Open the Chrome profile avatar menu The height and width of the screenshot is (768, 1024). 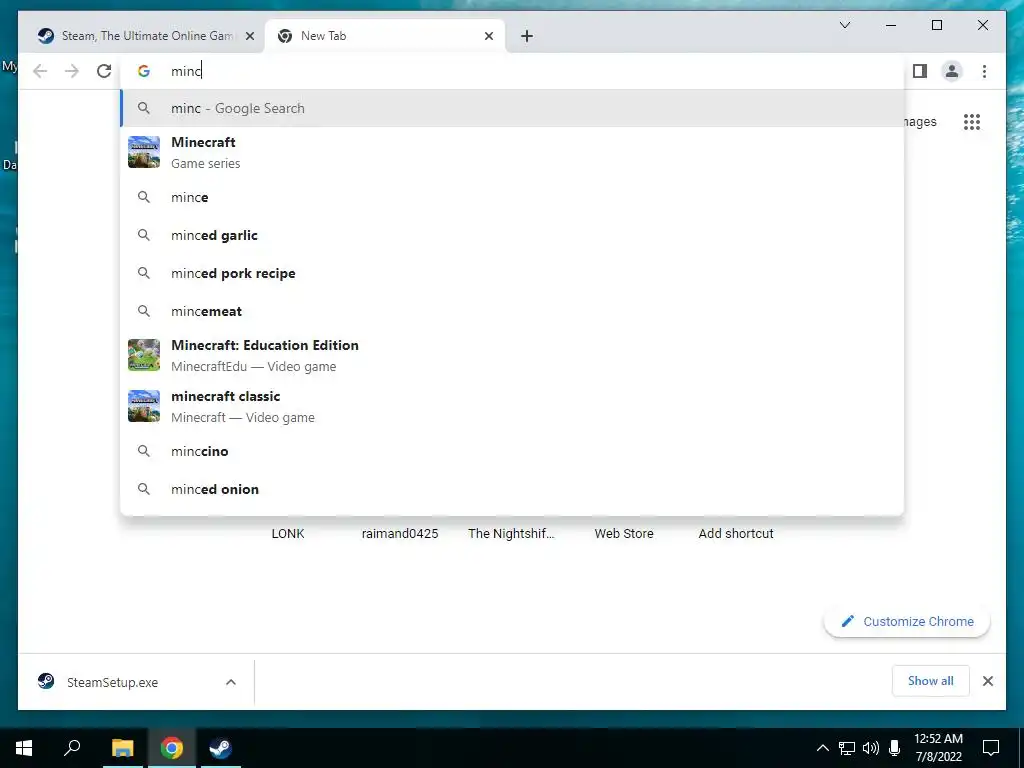coord(952,71)
